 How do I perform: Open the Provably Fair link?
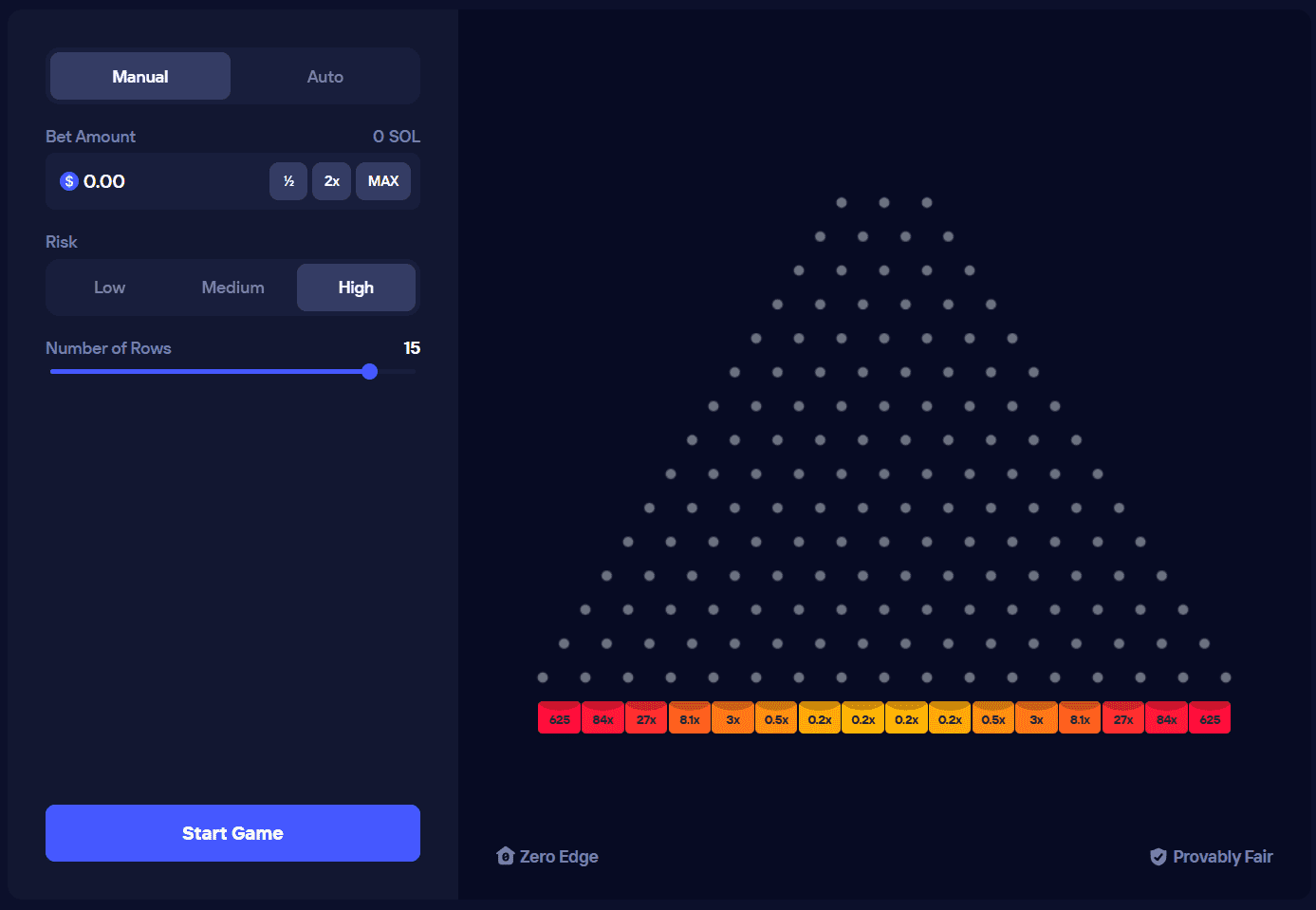pos(1223,856)
